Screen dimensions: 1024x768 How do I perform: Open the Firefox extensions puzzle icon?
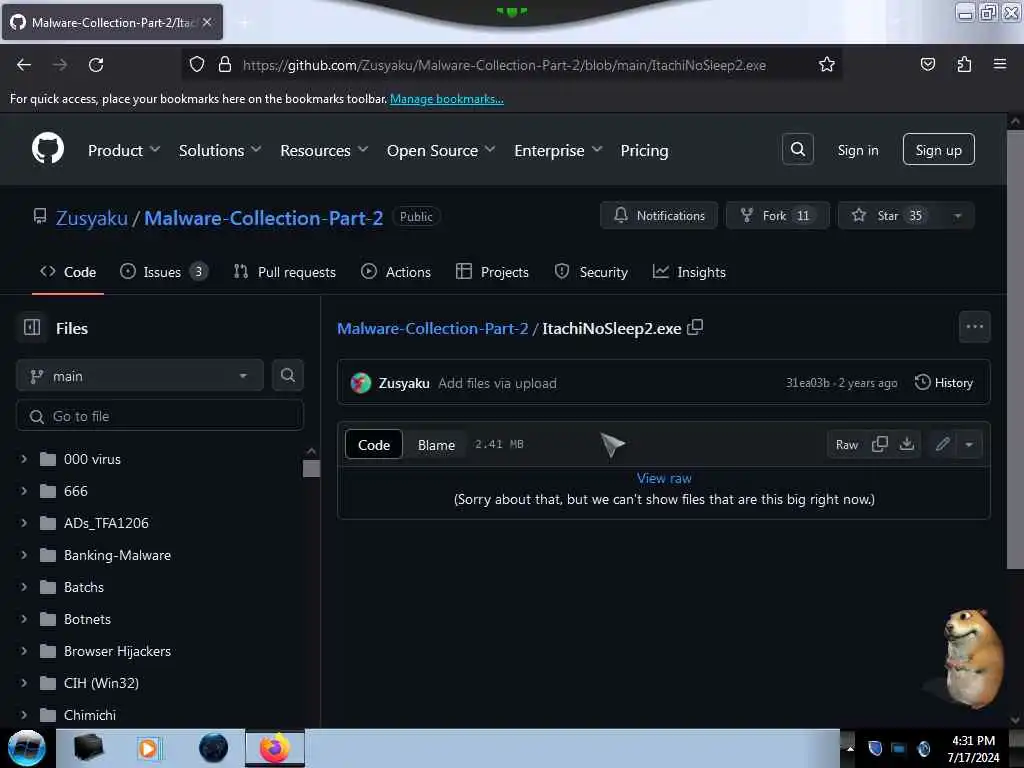[964, 65]
